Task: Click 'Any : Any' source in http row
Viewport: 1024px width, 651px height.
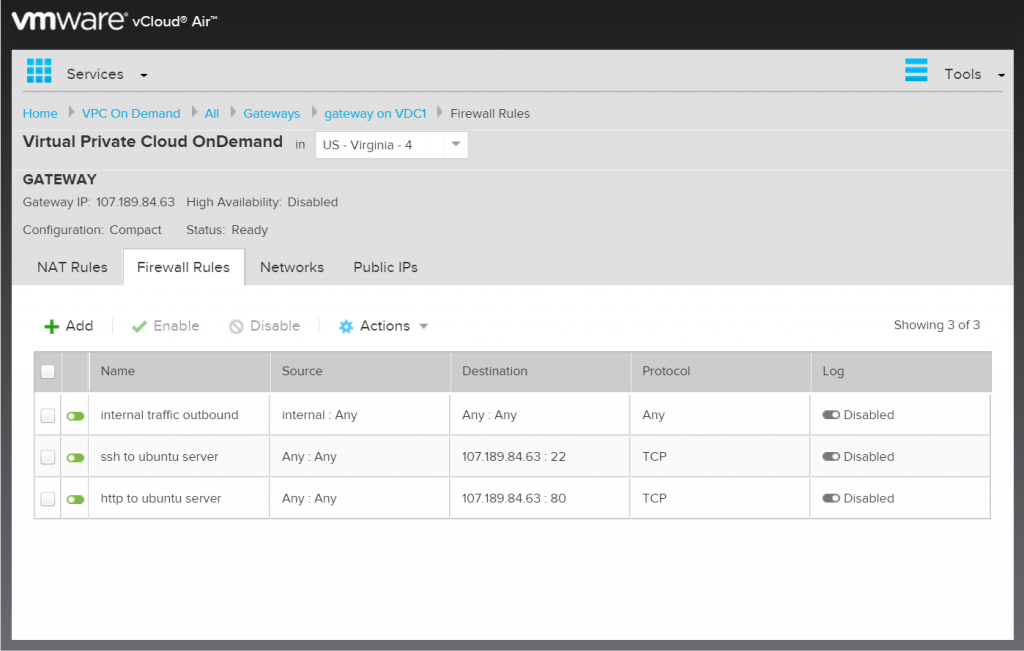Action: (x=309, y=499)
